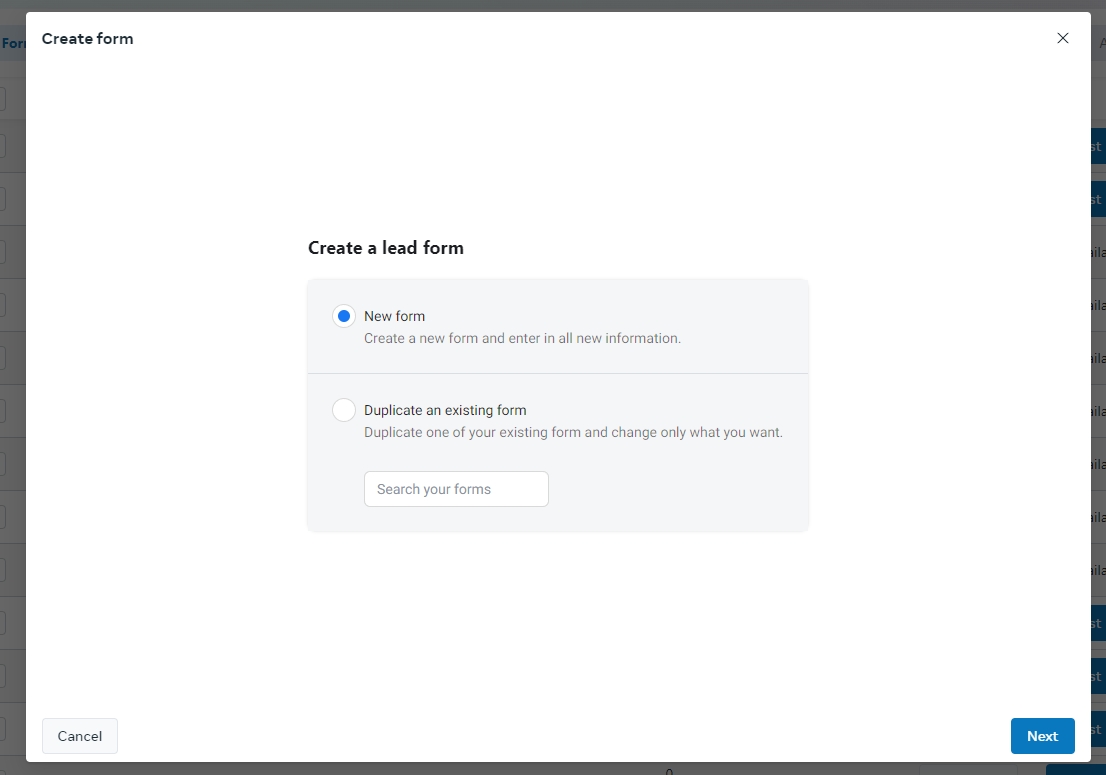Screen dimensions: 1106x775
Task: Click the partially hidden tab at top-right corner
Action: 1101,43
